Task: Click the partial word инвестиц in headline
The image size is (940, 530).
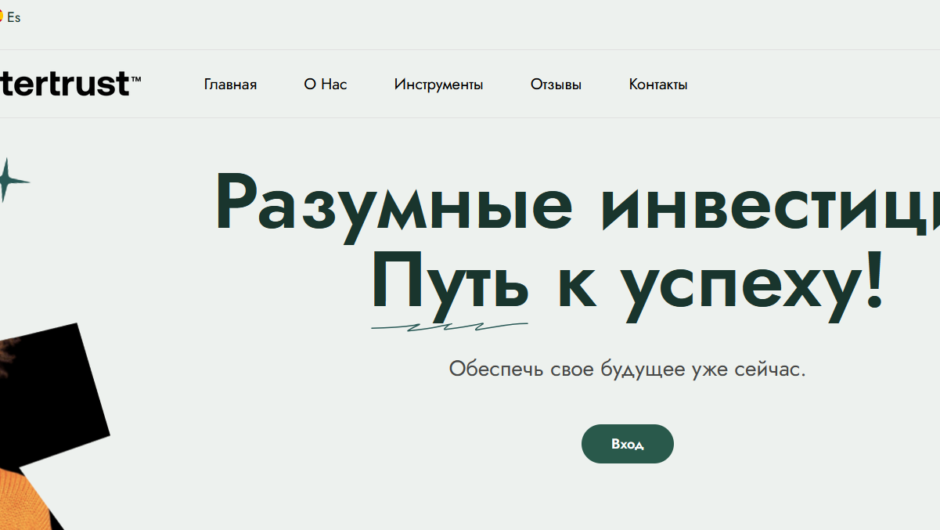Action: tap(770, 204)
